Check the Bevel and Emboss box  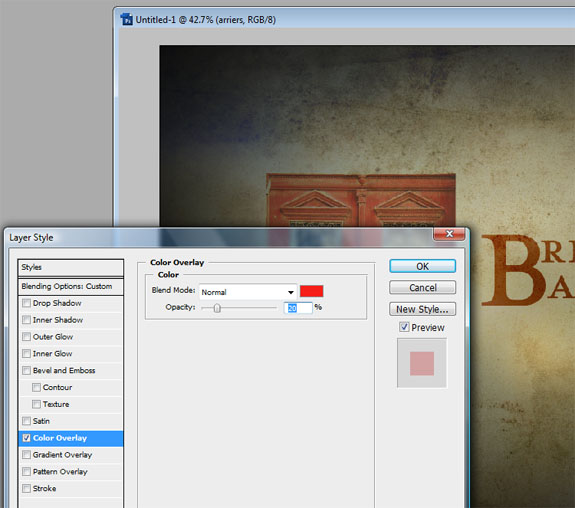click(x=26, y=370)
